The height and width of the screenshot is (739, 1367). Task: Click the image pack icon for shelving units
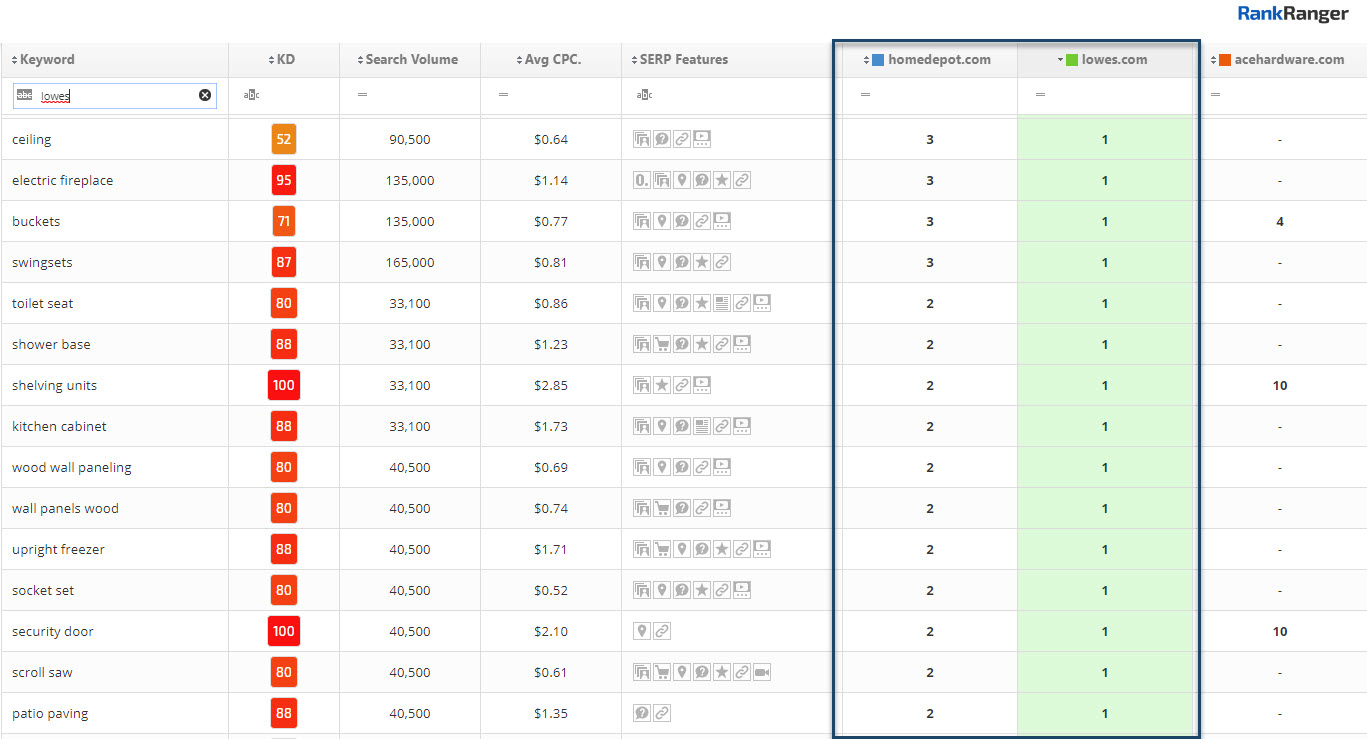[642, 385]
